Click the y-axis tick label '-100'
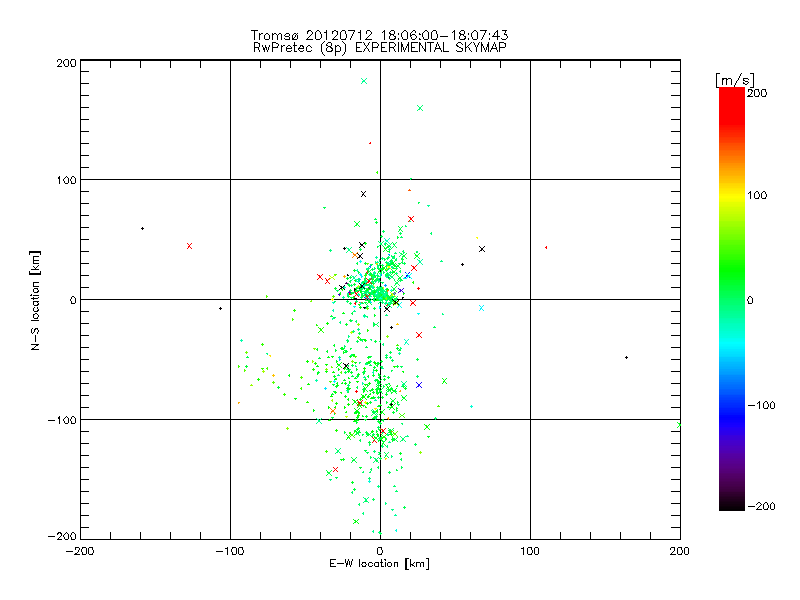Screen dimensions: 800x600 62,420
